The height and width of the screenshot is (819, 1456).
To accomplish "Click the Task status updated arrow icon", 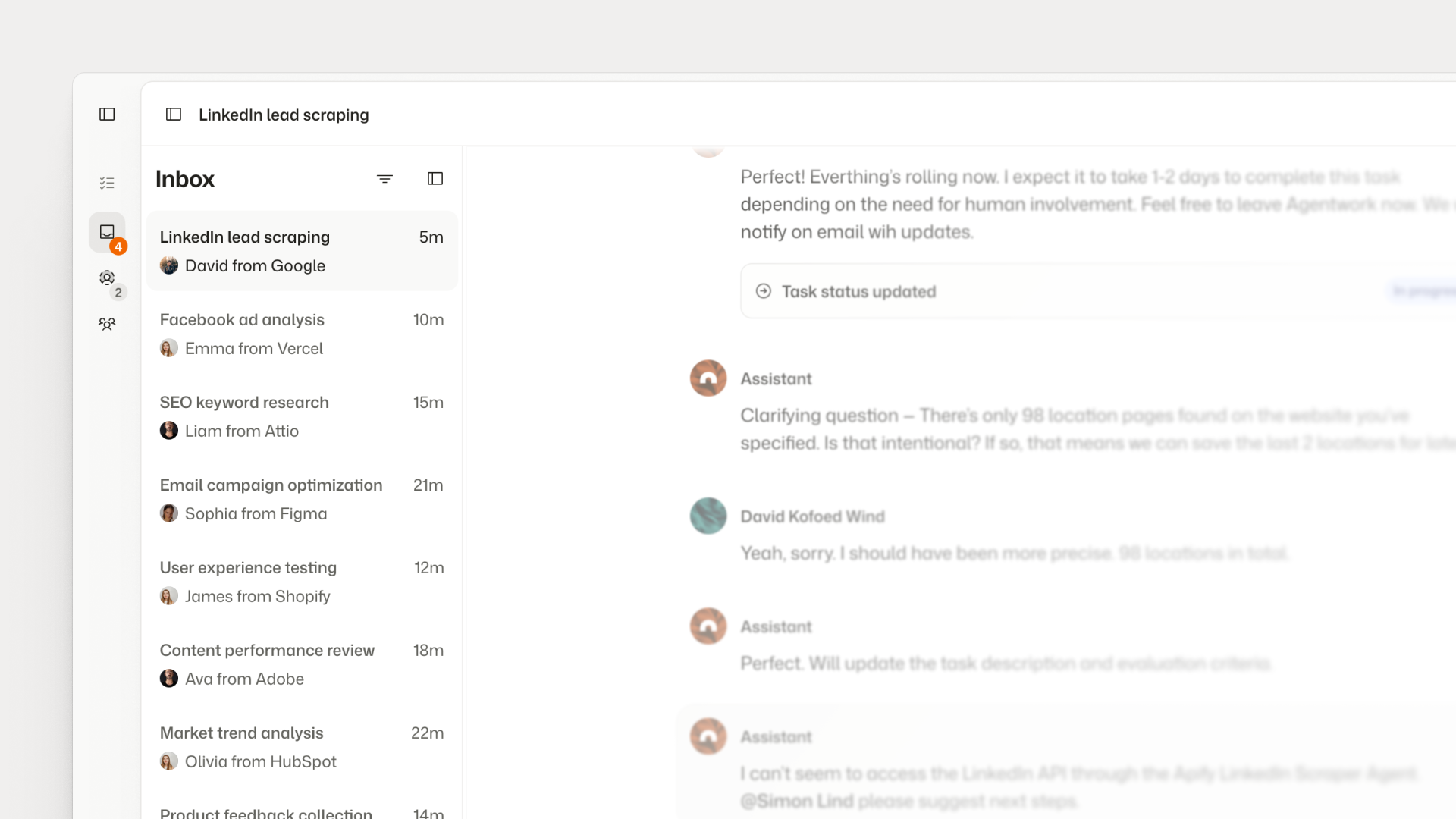I will point(764,291).
